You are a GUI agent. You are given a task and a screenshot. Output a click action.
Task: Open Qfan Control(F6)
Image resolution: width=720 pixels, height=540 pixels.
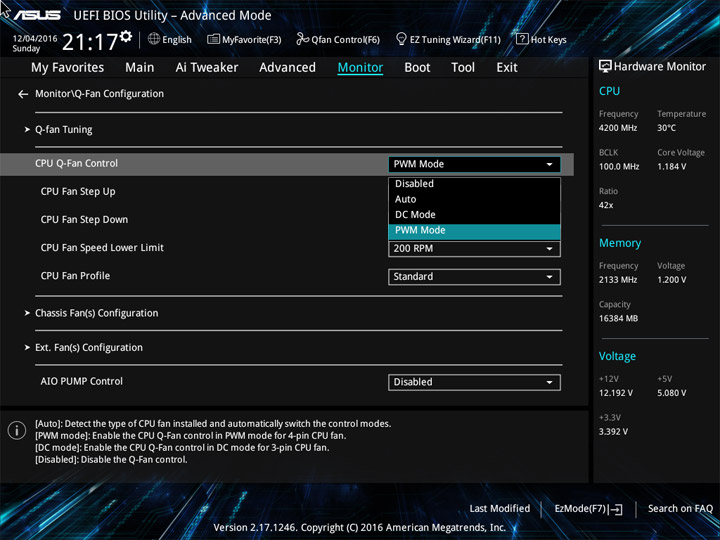click(x=338, y=39)
